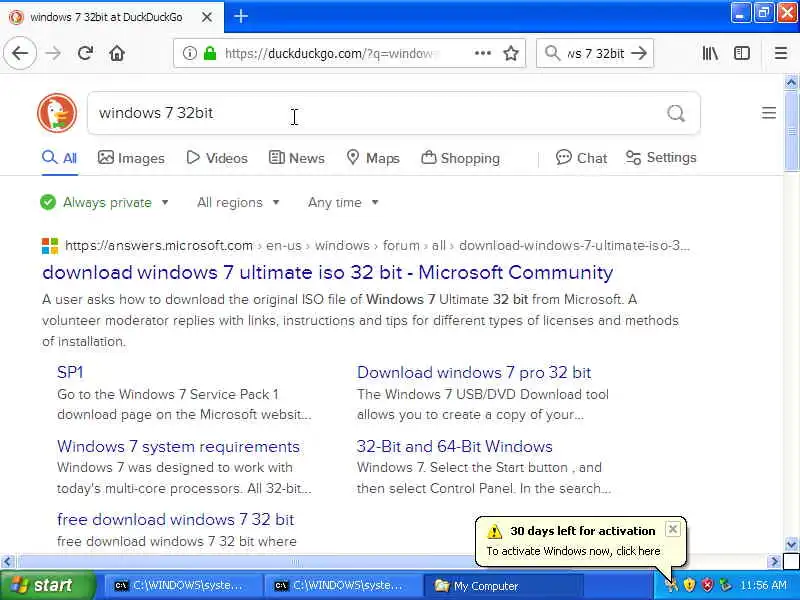Go back to the previous page
Viewport: 800px width, 600px height.
pos(20,53)
